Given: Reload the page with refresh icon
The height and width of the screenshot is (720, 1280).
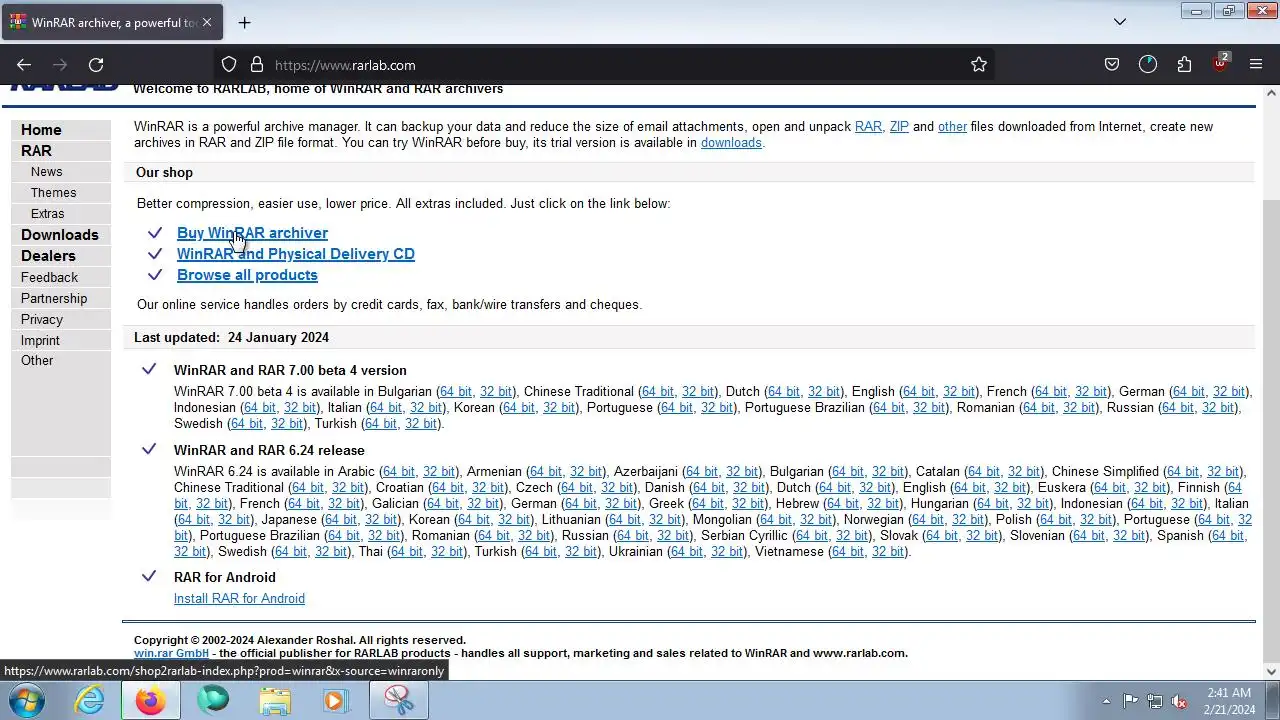Looking at the screenshot, I should tap(96, 64).
